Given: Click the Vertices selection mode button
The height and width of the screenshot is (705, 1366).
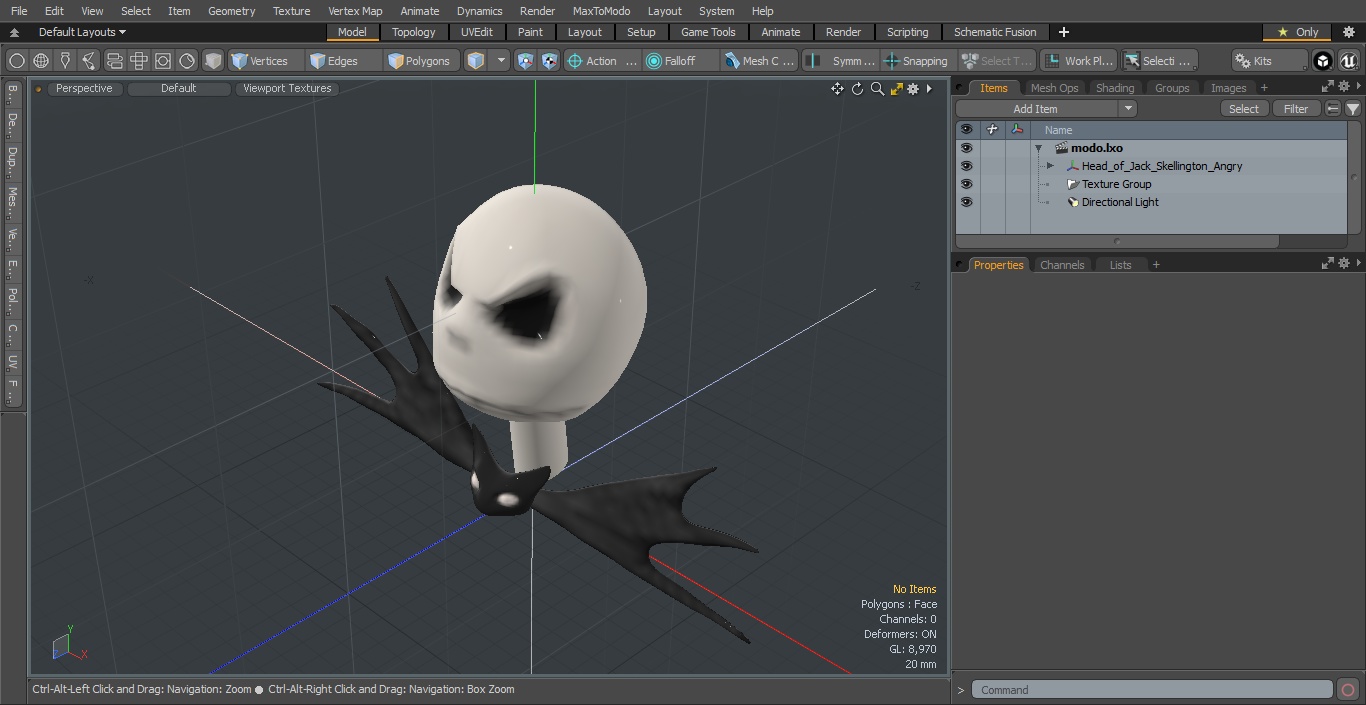Looking at the screenshot, I should click(267, 61).
